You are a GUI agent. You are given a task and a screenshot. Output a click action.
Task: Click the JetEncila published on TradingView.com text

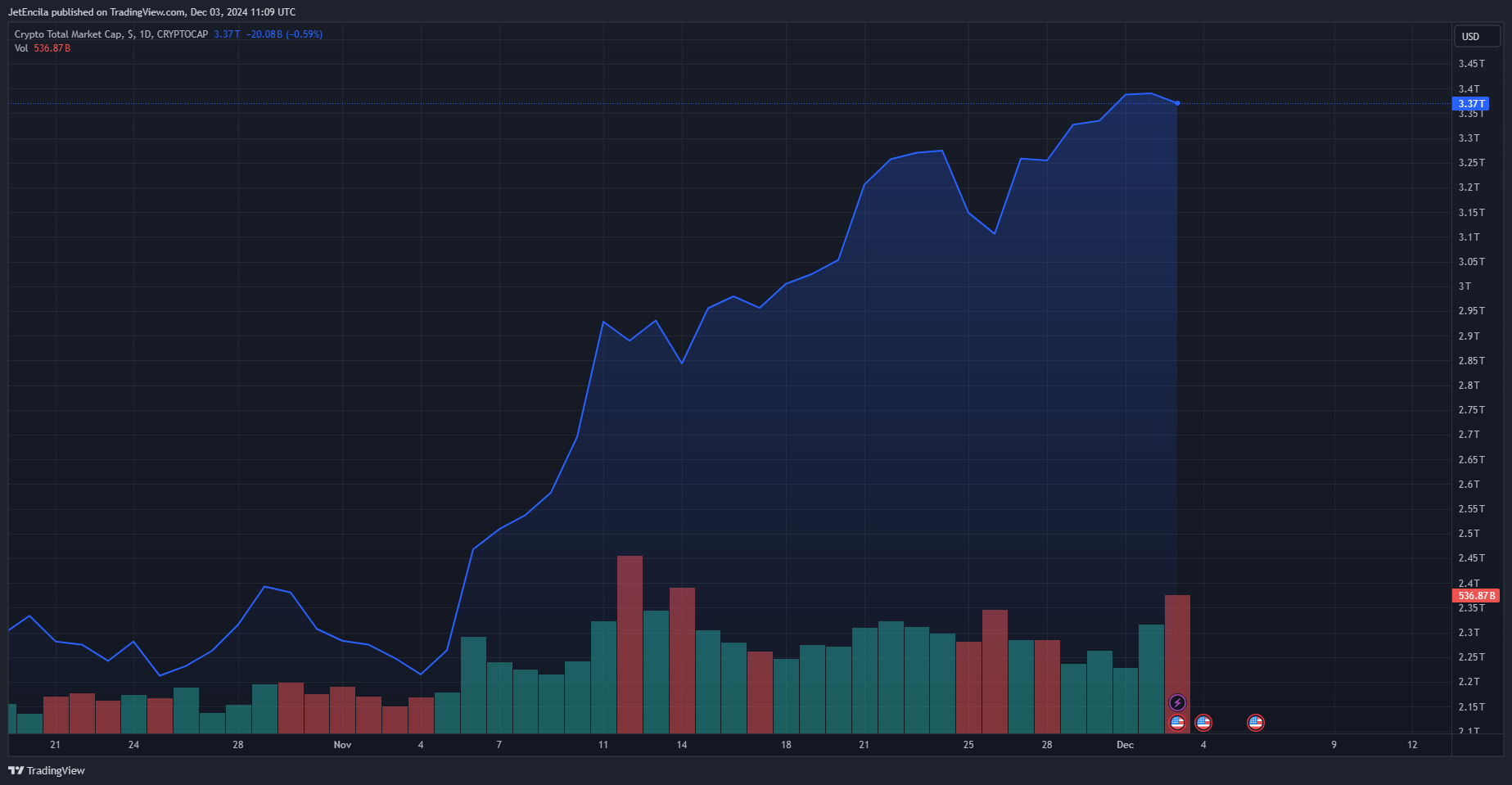151,12
